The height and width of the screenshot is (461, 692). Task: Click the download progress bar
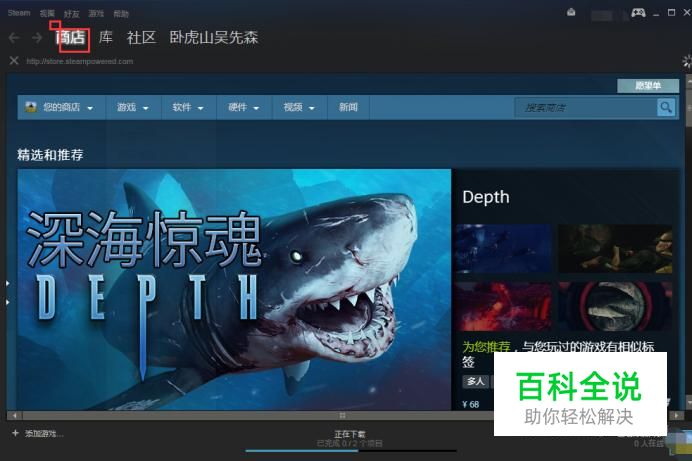pos(351,451)
